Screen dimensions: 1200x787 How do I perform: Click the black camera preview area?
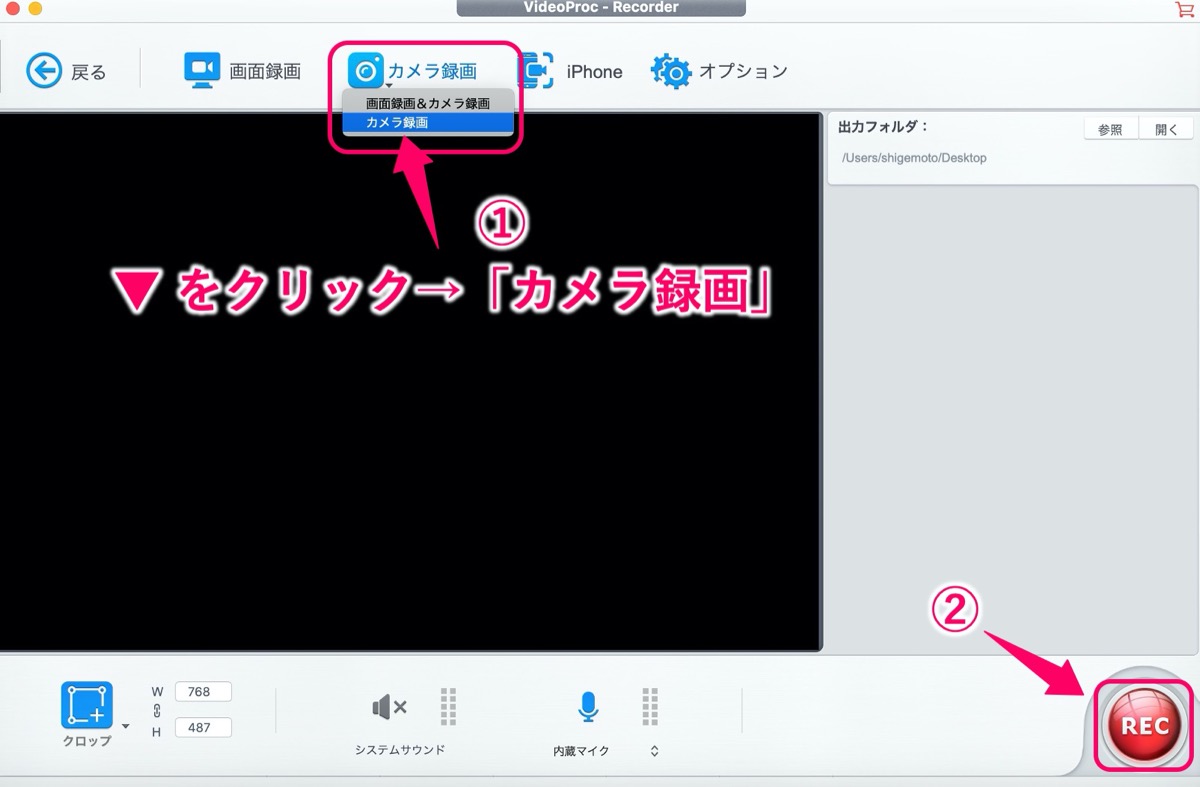(410, 382)
